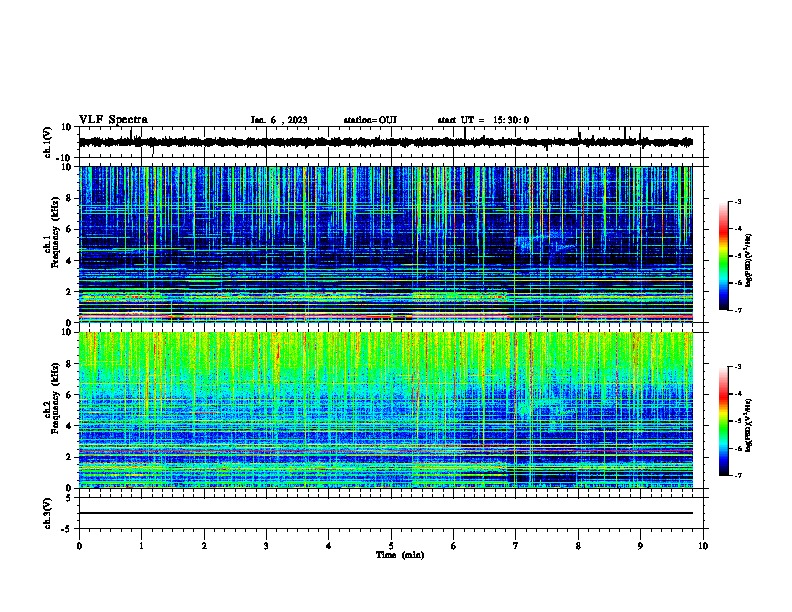Click the "5" tick label on ch.3(V) axis
Screen dimensions: 792x612
70,498
